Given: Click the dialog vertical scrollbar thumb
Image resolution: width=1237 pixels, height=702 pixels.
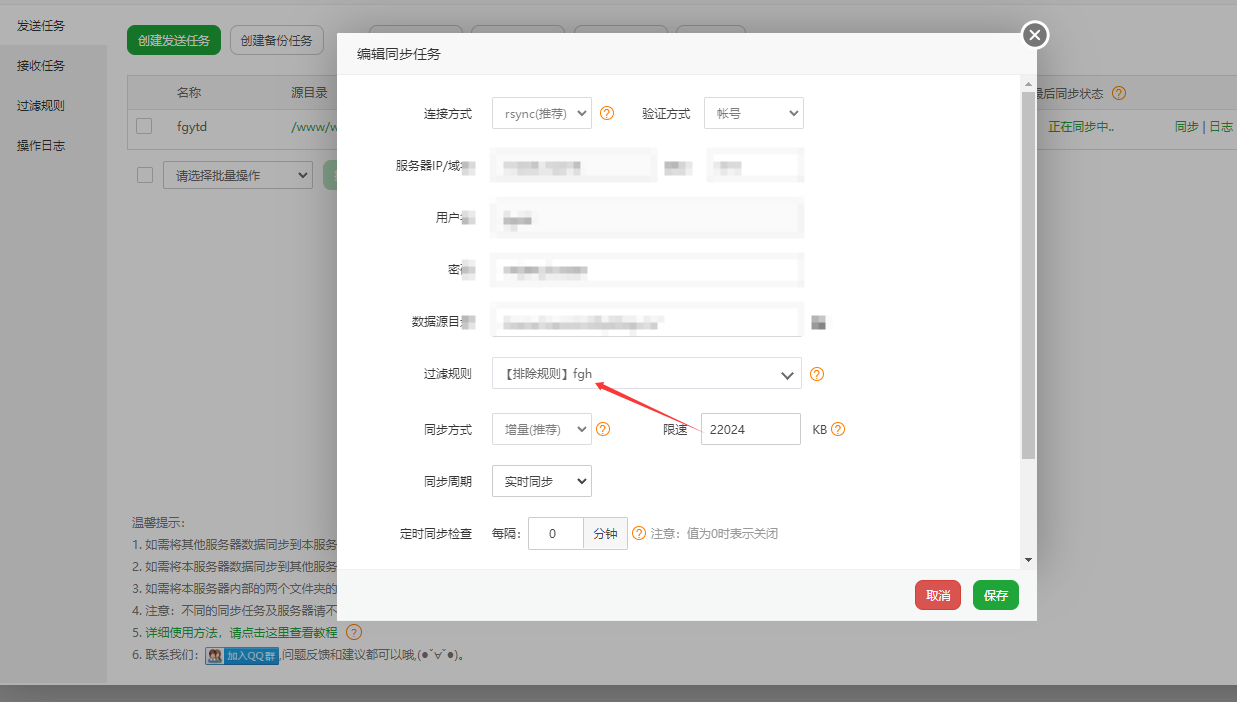Looking at the screenshot, I should click(x=1028, y=275).
